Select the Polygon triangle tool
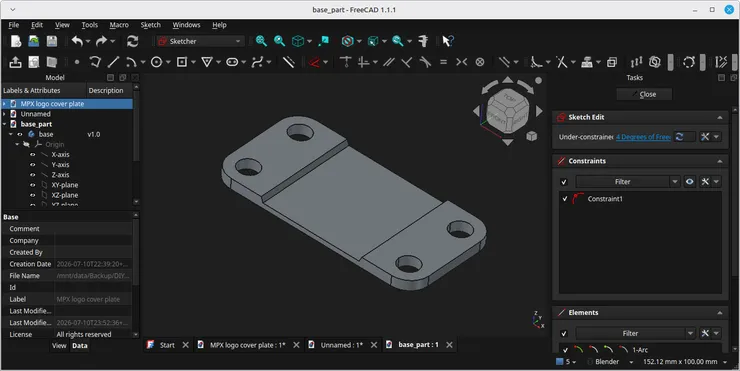 pos(207,62)
